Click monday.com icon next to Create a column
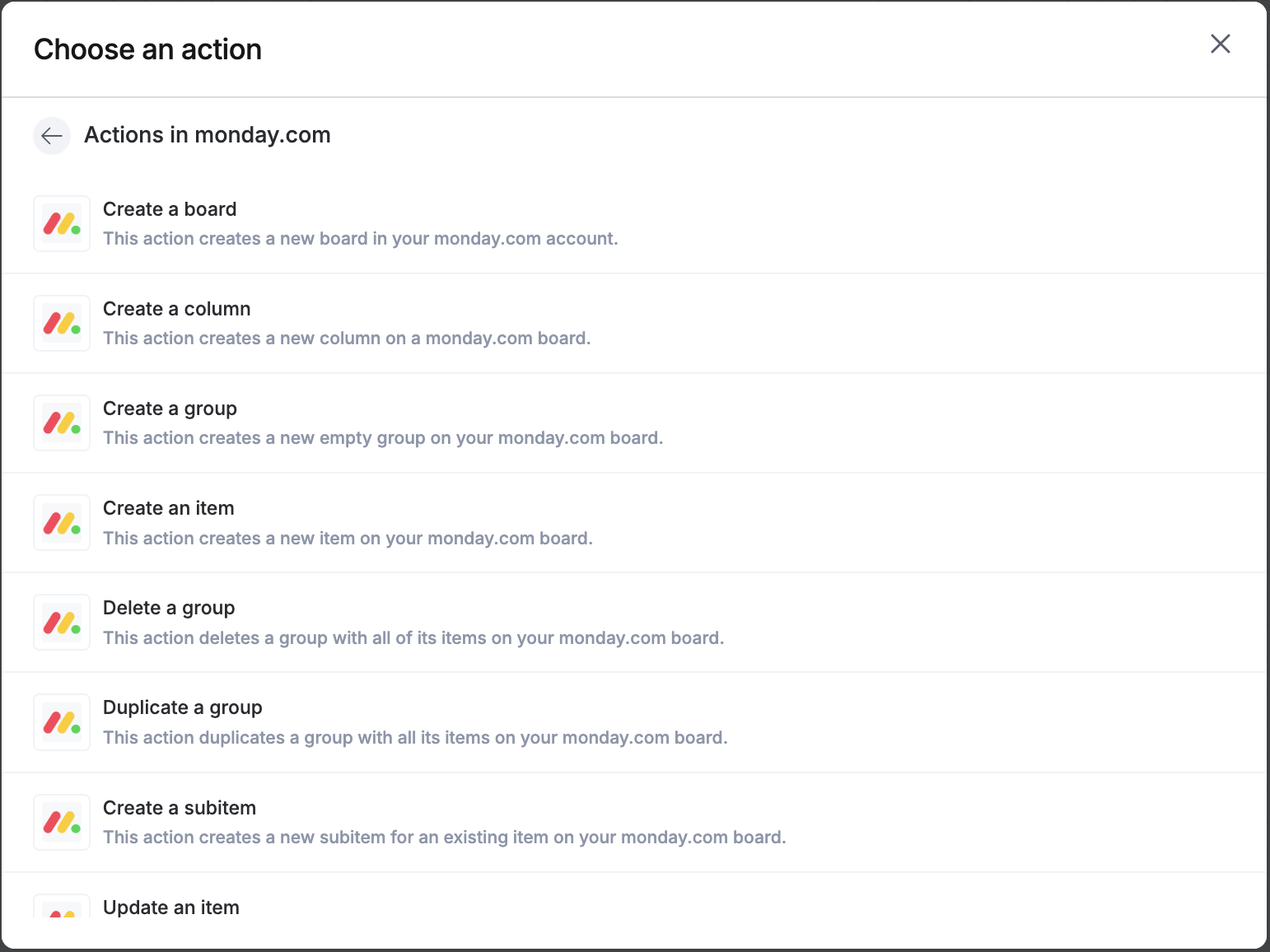The width and height of the screenshot is (1270, 952). [62, 323]
